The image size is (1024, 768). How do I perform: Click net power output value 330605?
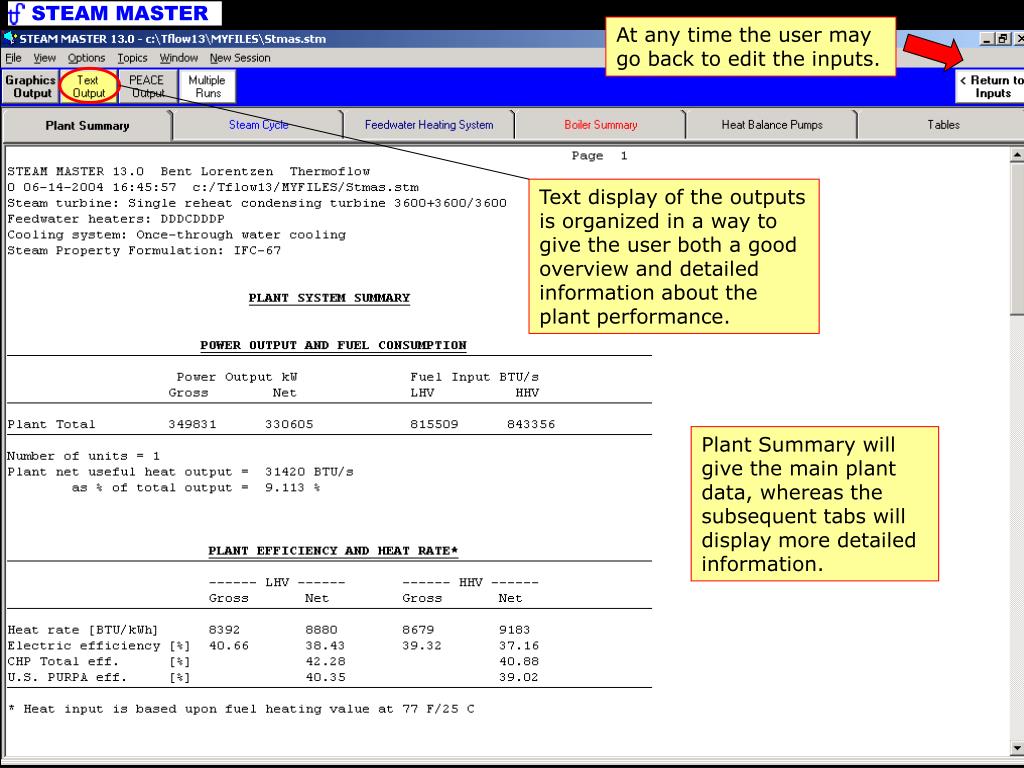pos(289,424)
